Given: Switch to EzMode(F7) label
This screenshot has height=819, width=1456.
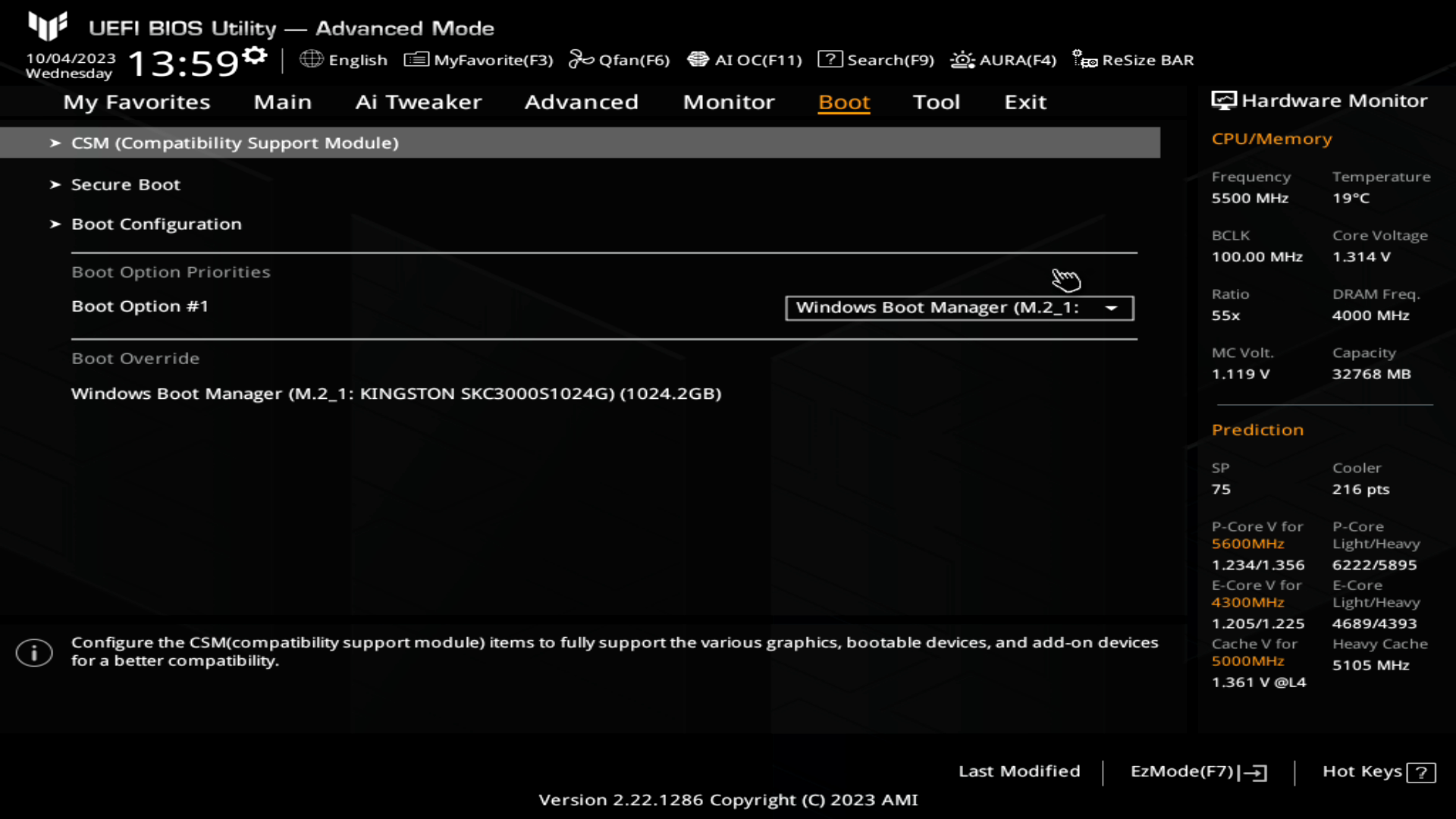Looking at the screenshot, I should click(x=1182, y=771).
